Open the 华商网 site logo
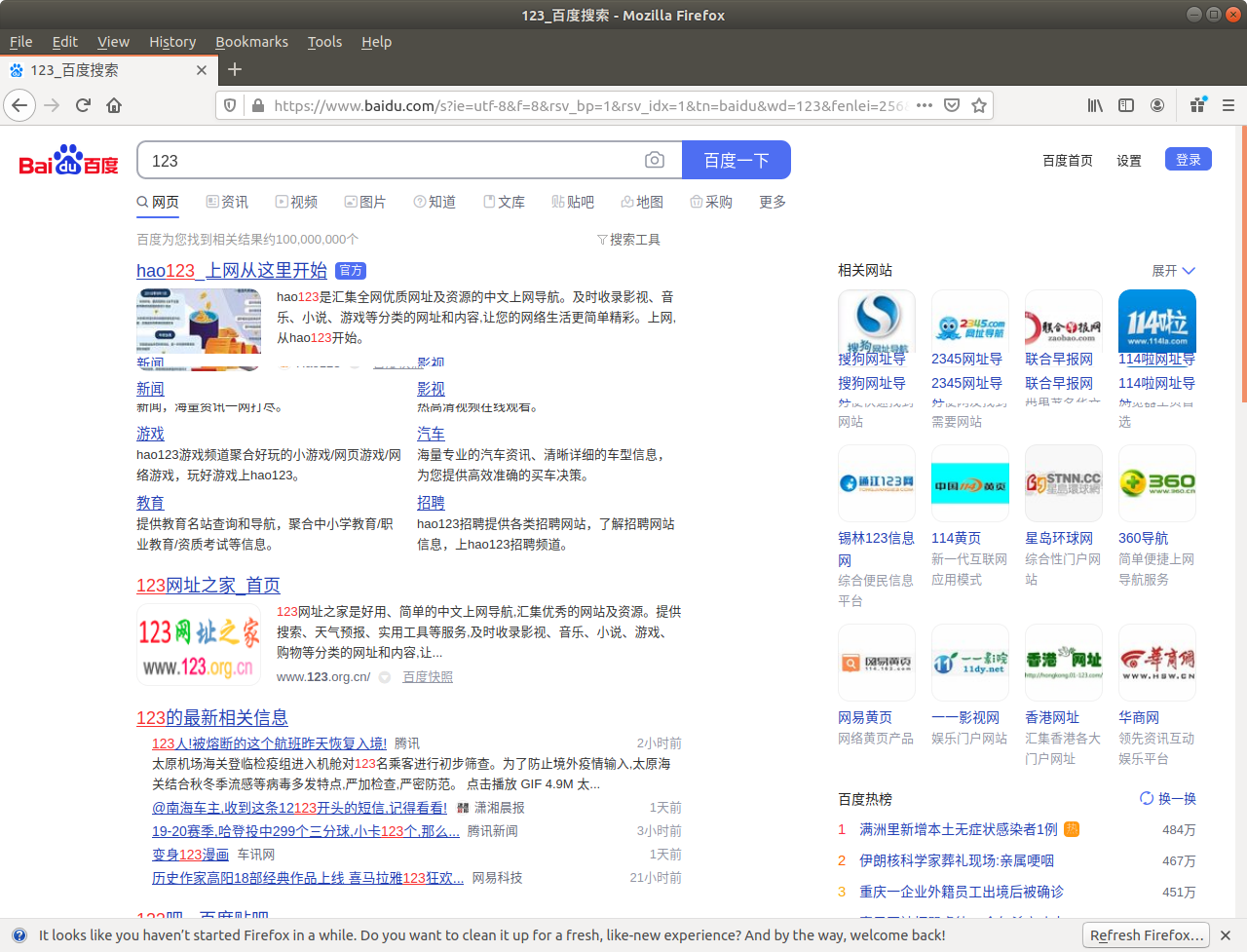This screenshot has height=952, width=1247. (x=1156, y=663)
